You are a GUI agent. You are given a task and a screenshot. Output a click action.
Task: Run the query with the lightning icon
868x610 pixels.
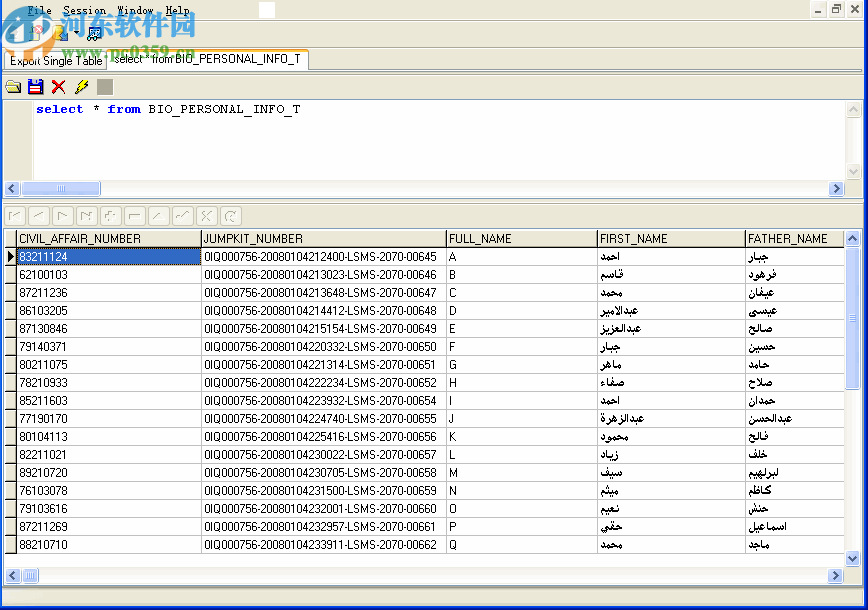(82, 86)
